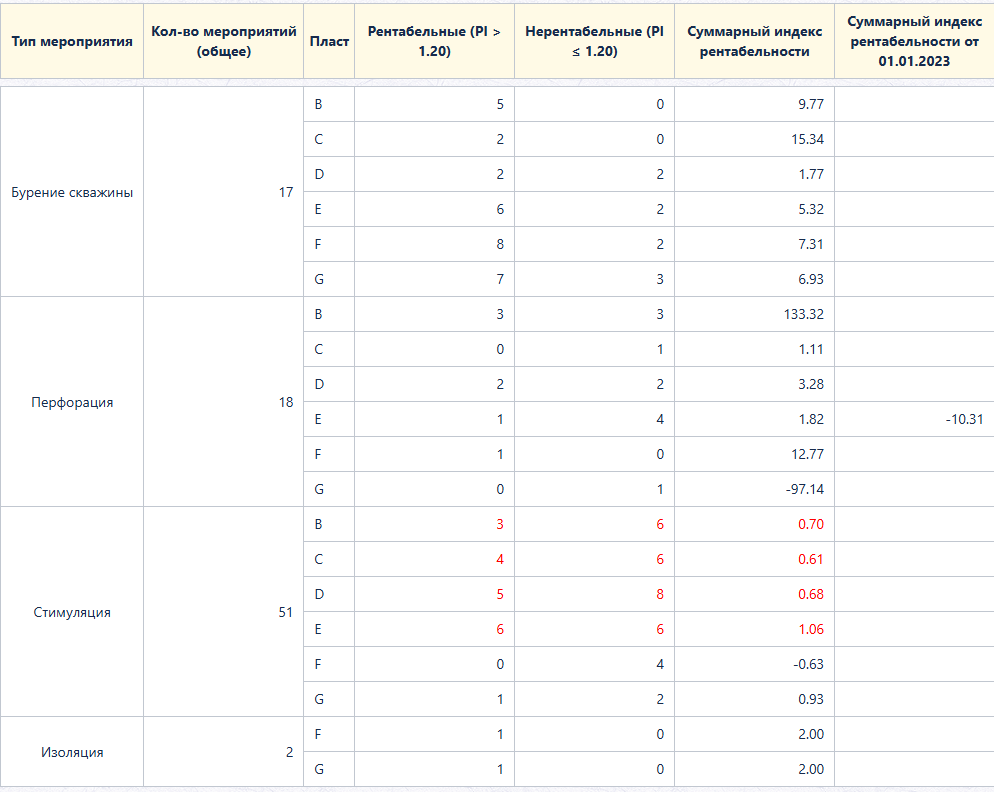Select the -10.31 value cell
Viewport: 994px width, 792px height.
coord(914,419)
